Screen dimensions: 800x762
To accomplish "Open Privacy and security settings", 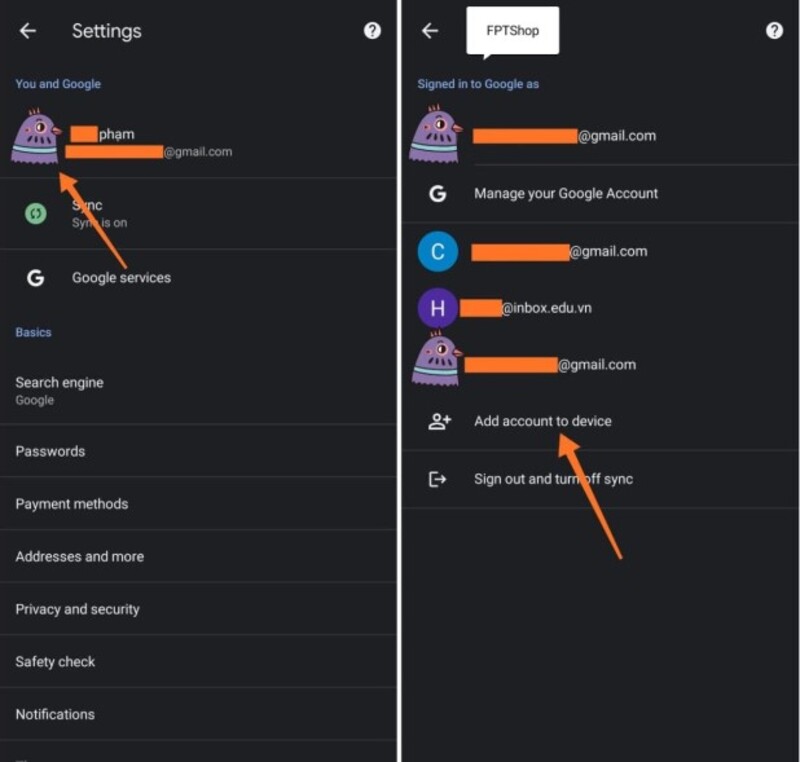I will click(198, 609).
